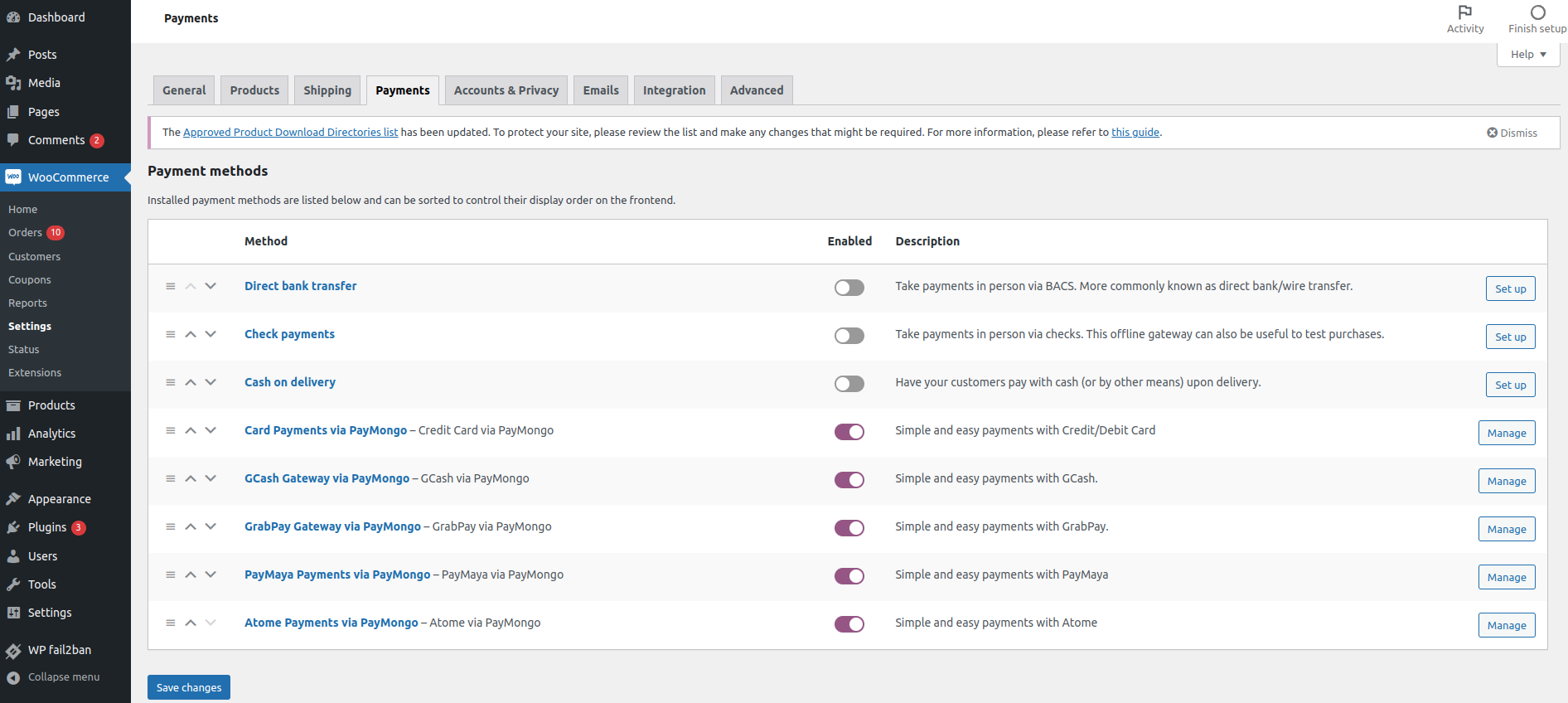Grab the Card Payments via PayMongo drag handle
The height and width of the screenshot is (703, 1568).
pos(171,430)
